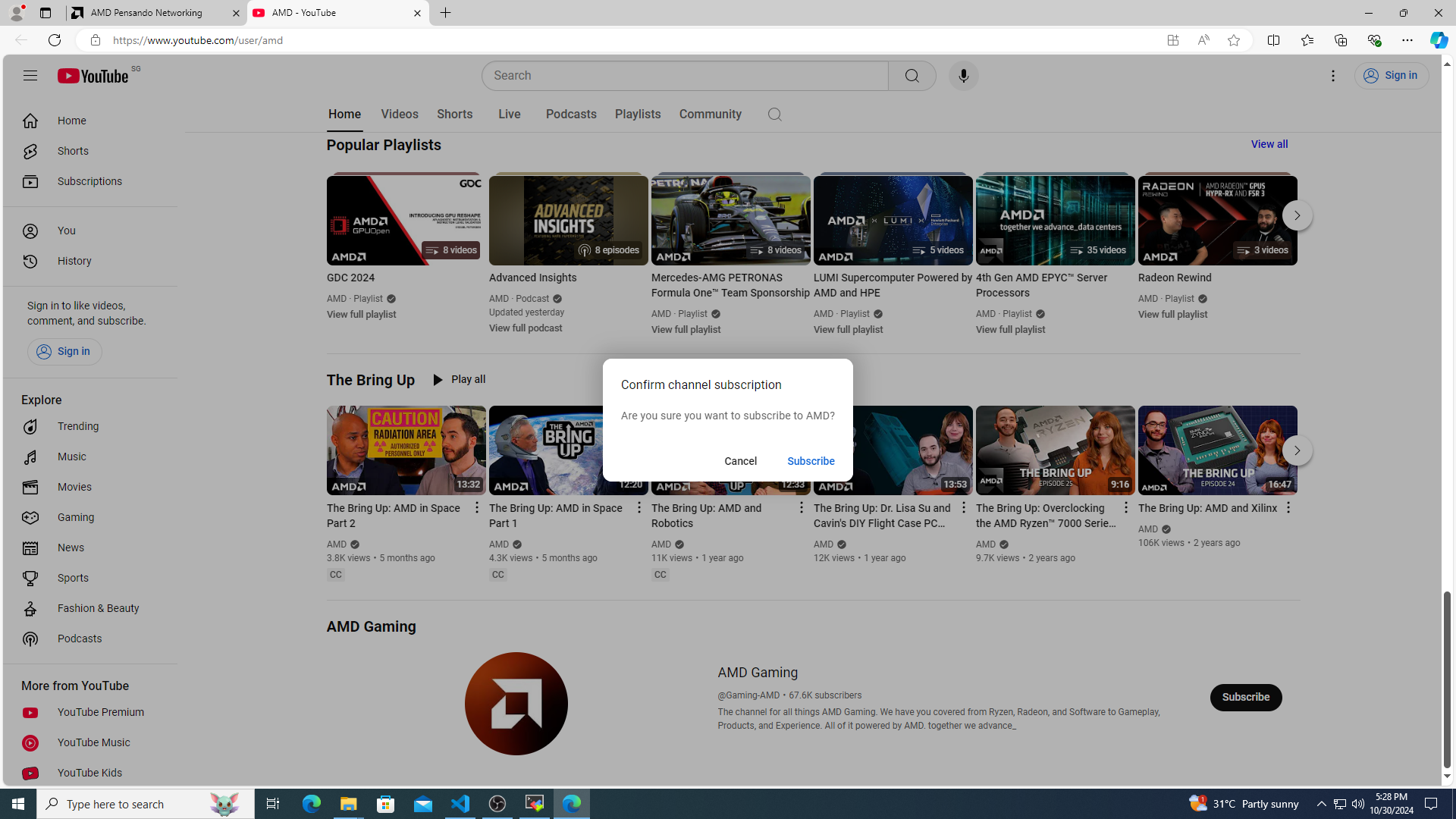Open action menu for AMD and Xilinx video

(x=1287, y=508)
